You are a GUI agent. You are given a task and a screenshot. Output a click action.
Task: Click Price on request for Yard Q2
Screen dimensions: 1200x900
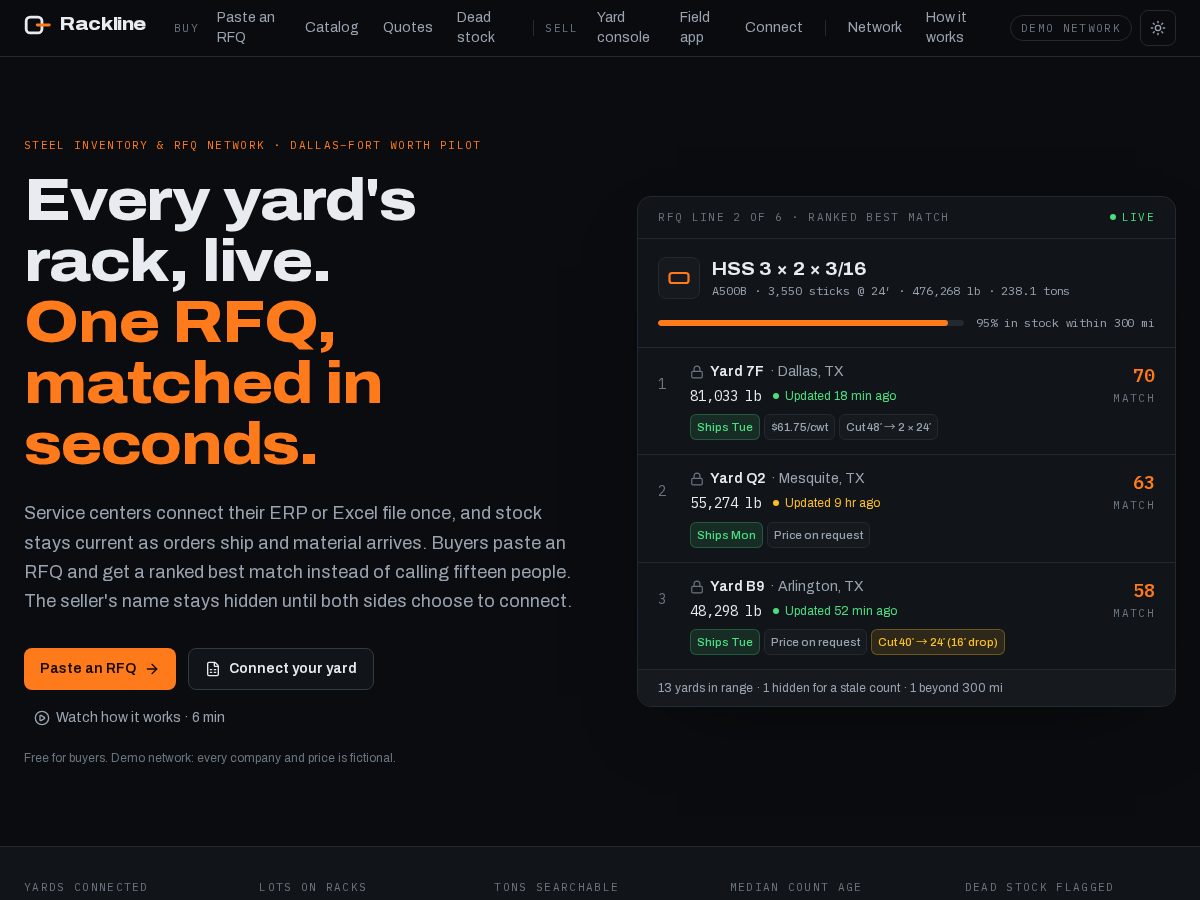click(x=819, y=535)
